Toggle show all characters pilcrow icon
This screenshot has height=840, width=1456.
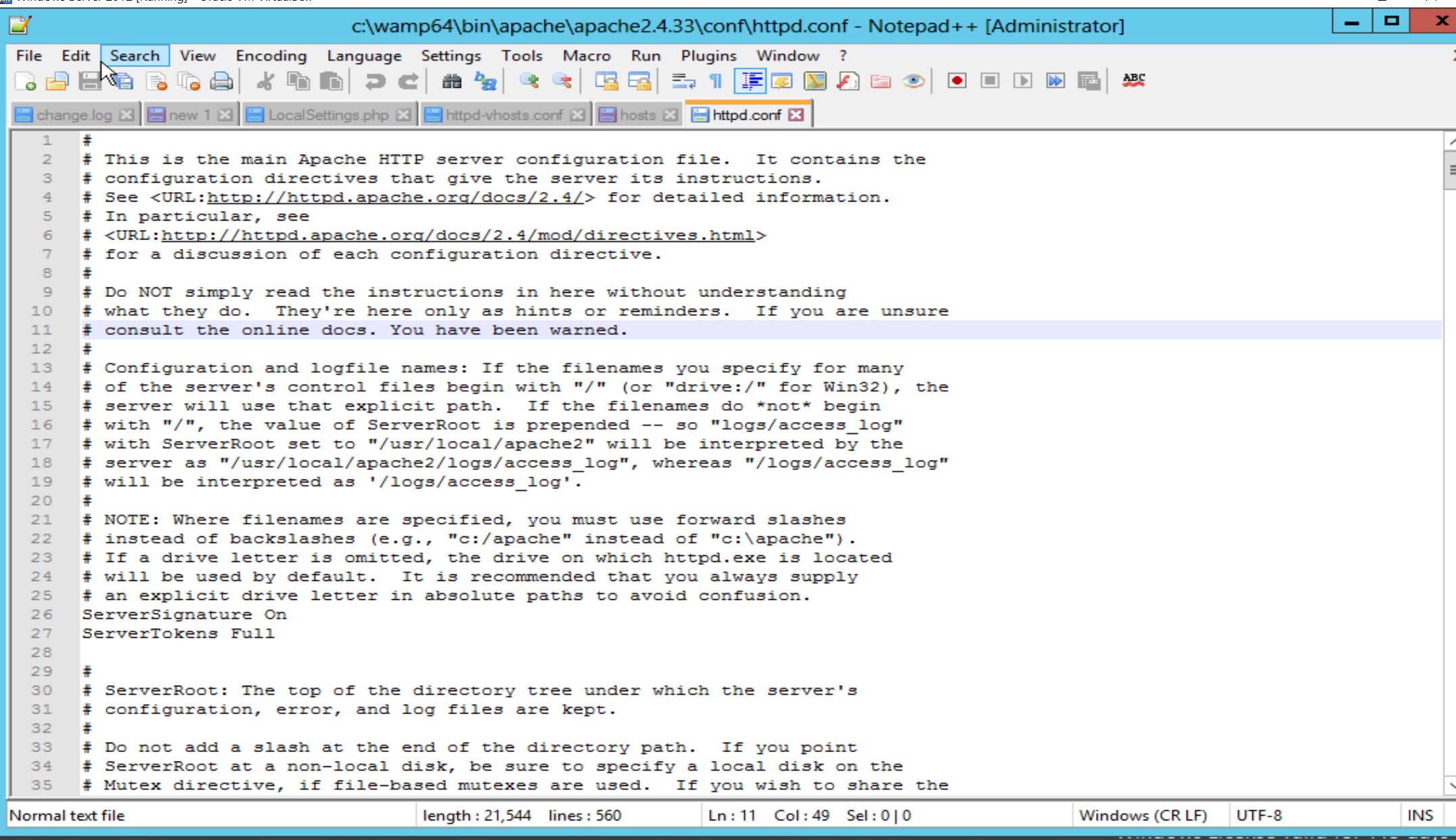716,81
